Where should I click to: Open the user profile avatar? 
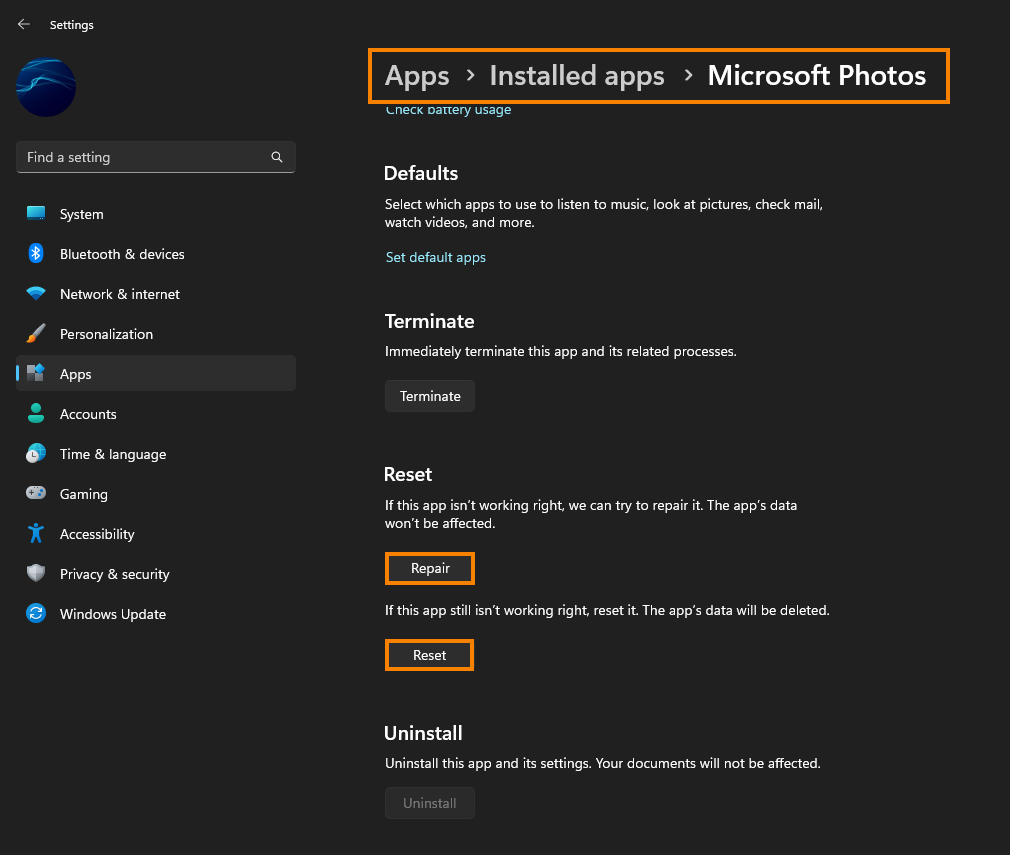click(x=46, y=87)
